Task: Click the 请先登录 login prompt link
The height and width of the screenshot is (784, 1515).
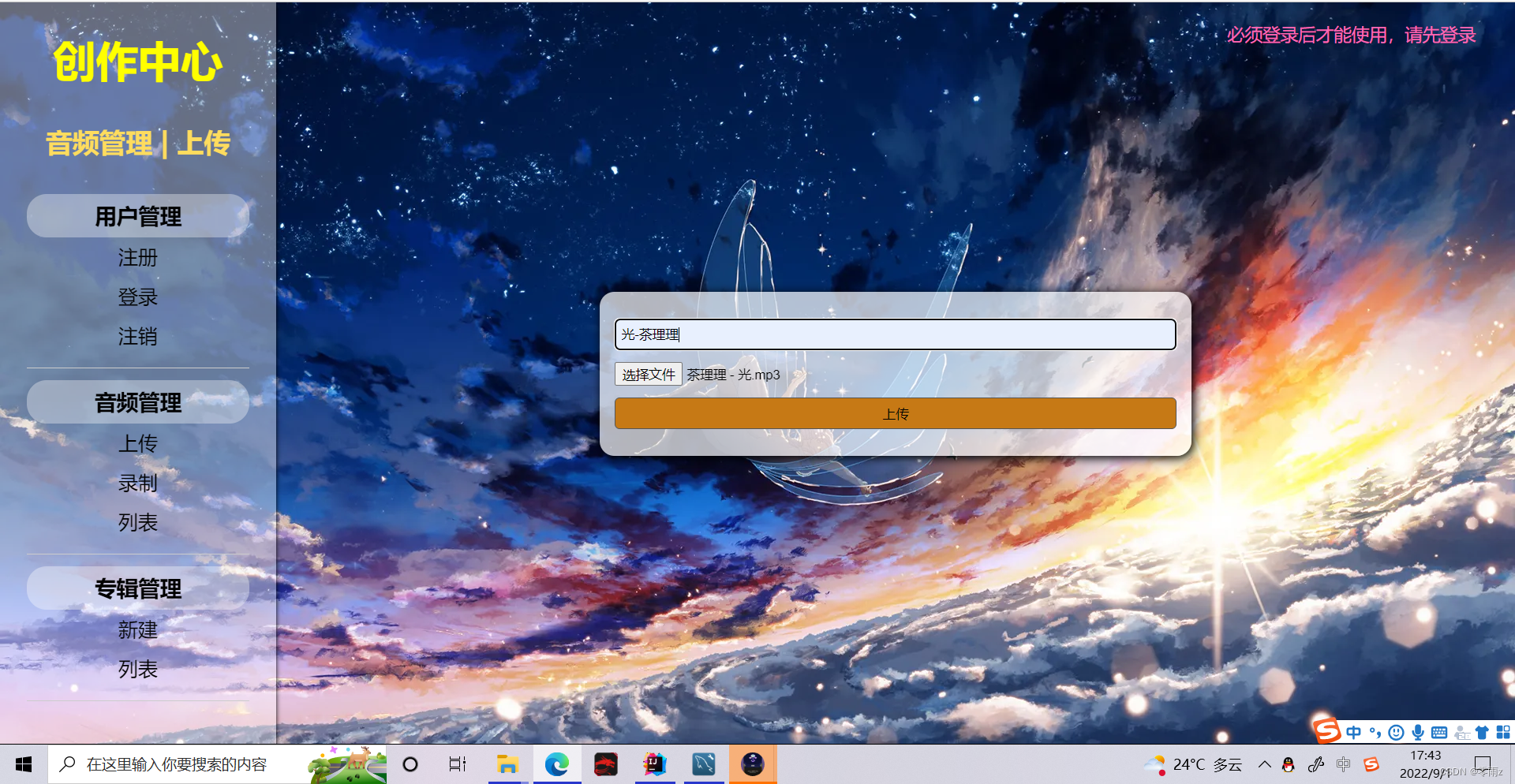Action: [1440, 35]
